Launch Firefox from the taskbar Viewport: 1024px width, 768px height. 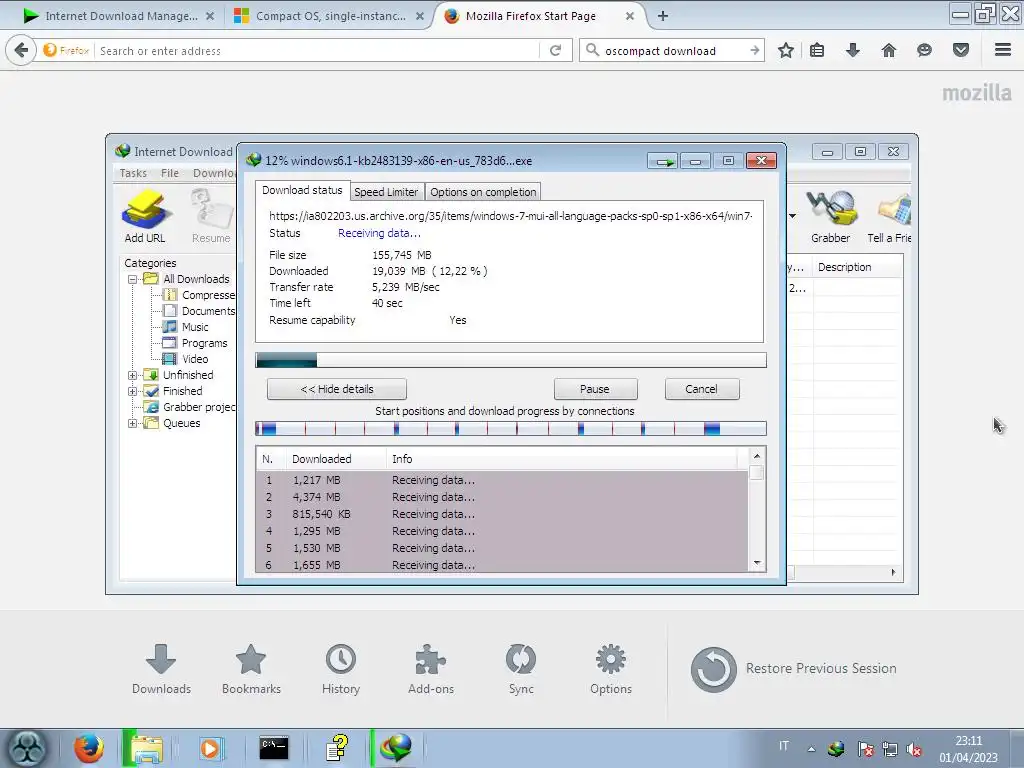(89, 748)
